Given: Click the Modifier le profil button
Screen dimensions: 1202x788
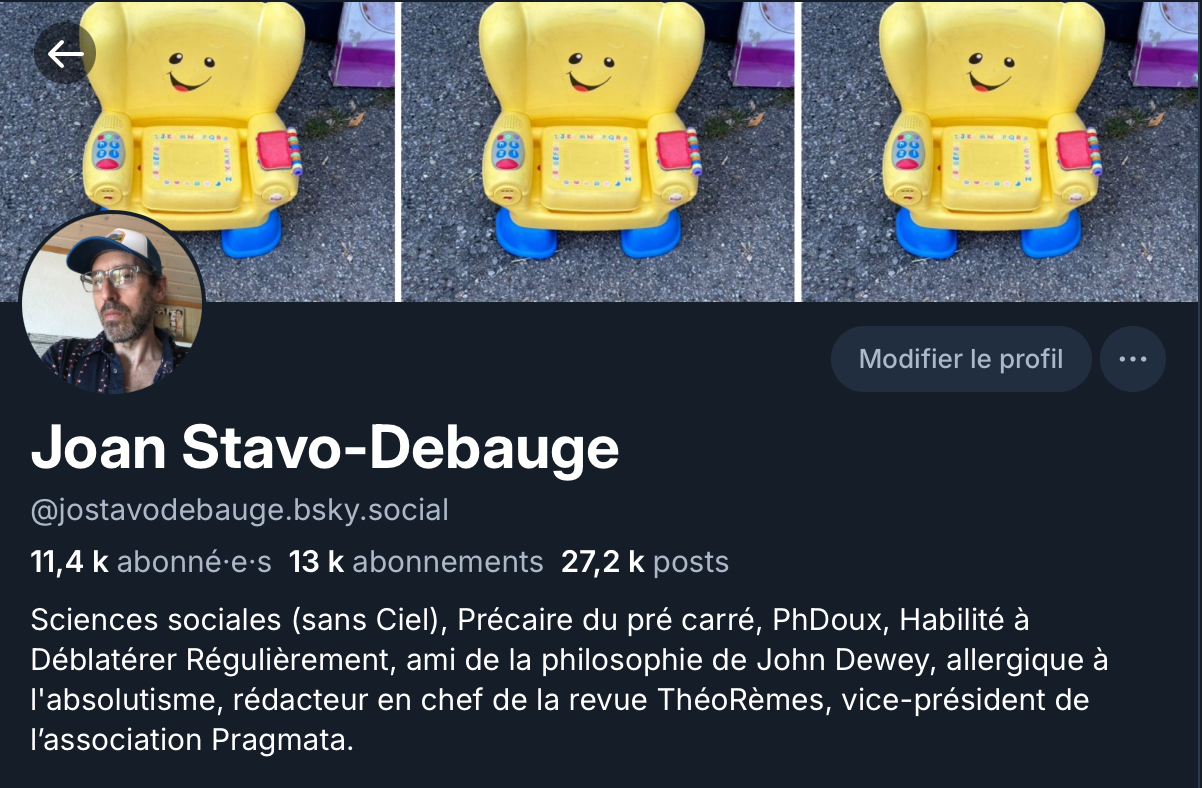Looking at the screenshot, I should coord(960,359).
